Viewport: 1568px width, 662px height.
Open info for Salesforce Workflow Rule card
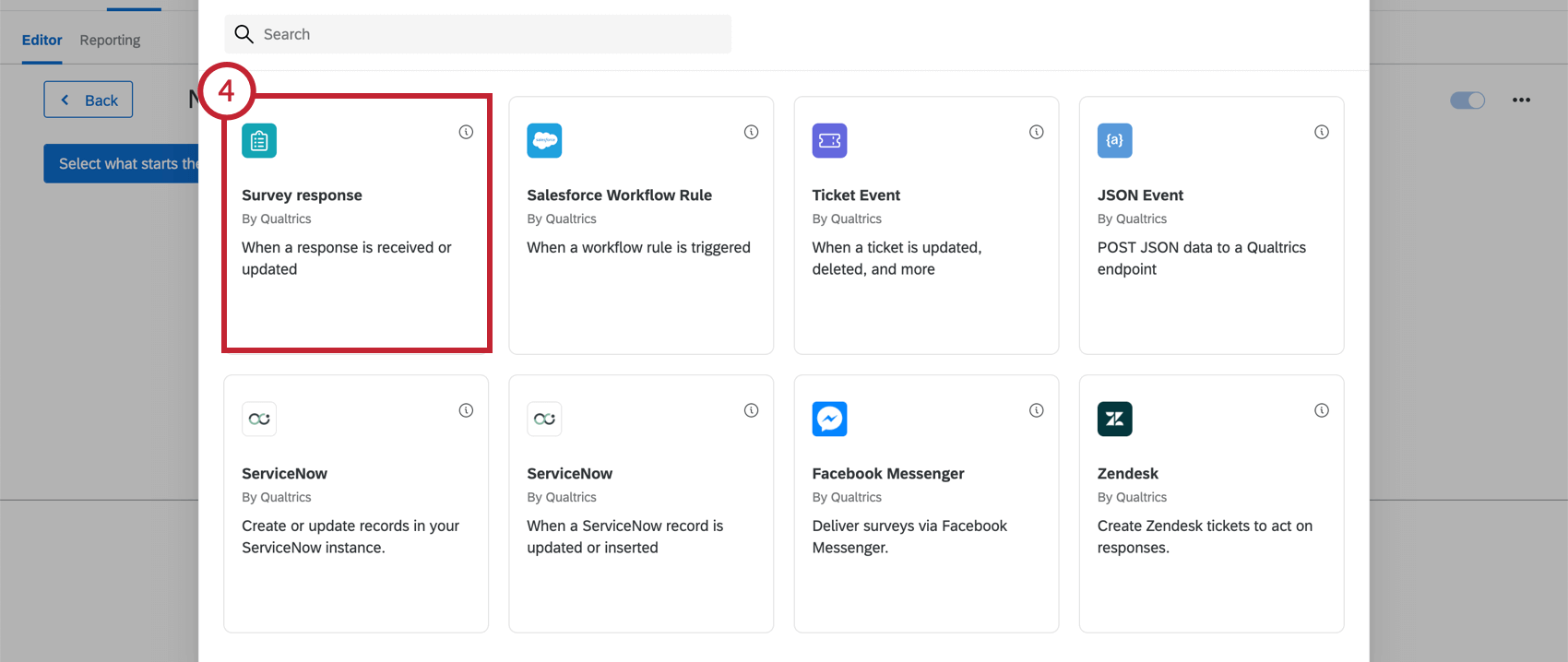751,132
